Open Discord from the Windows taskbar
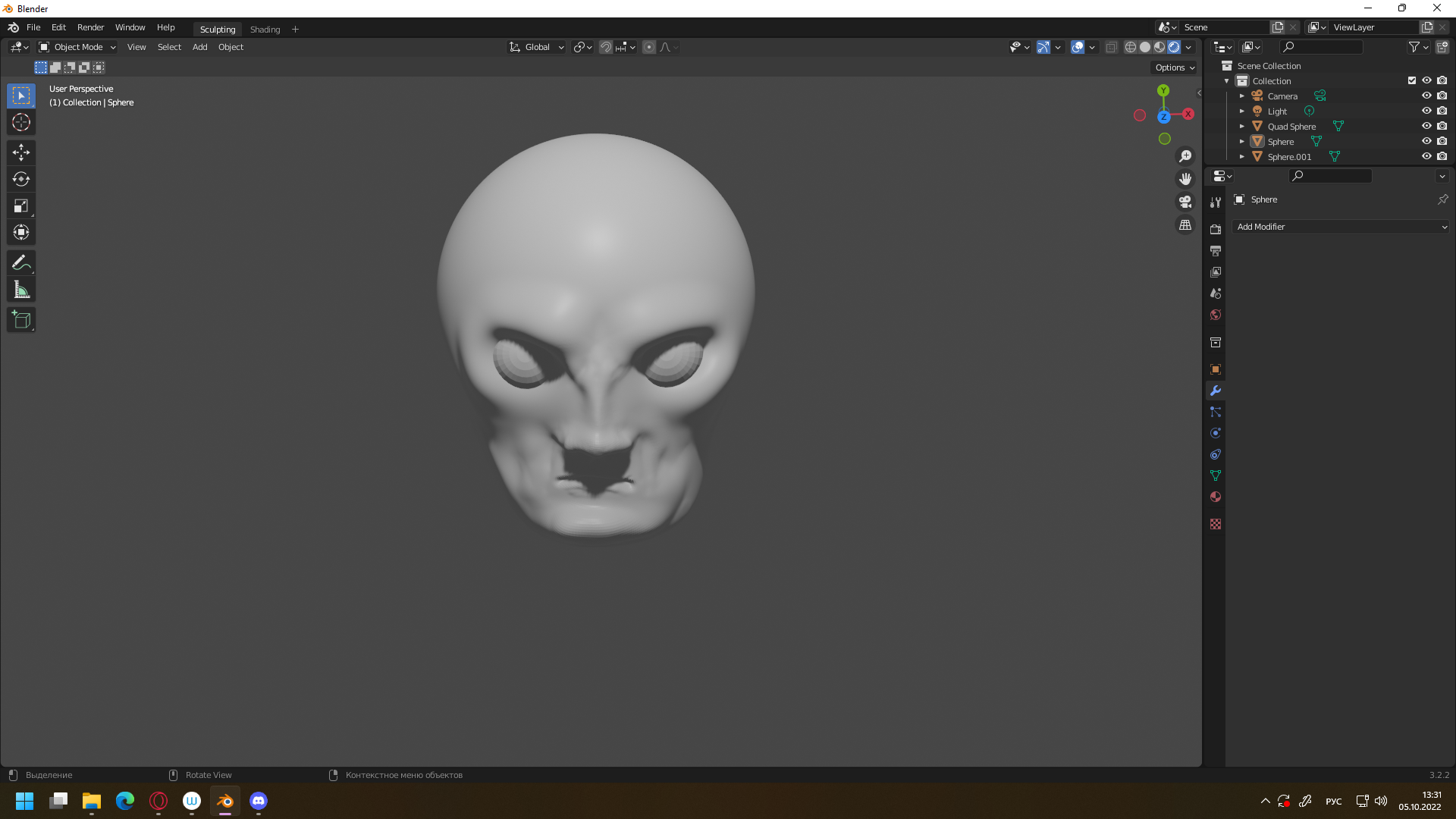The width and height of the screenshot is (1456, 819). (259, 801)
